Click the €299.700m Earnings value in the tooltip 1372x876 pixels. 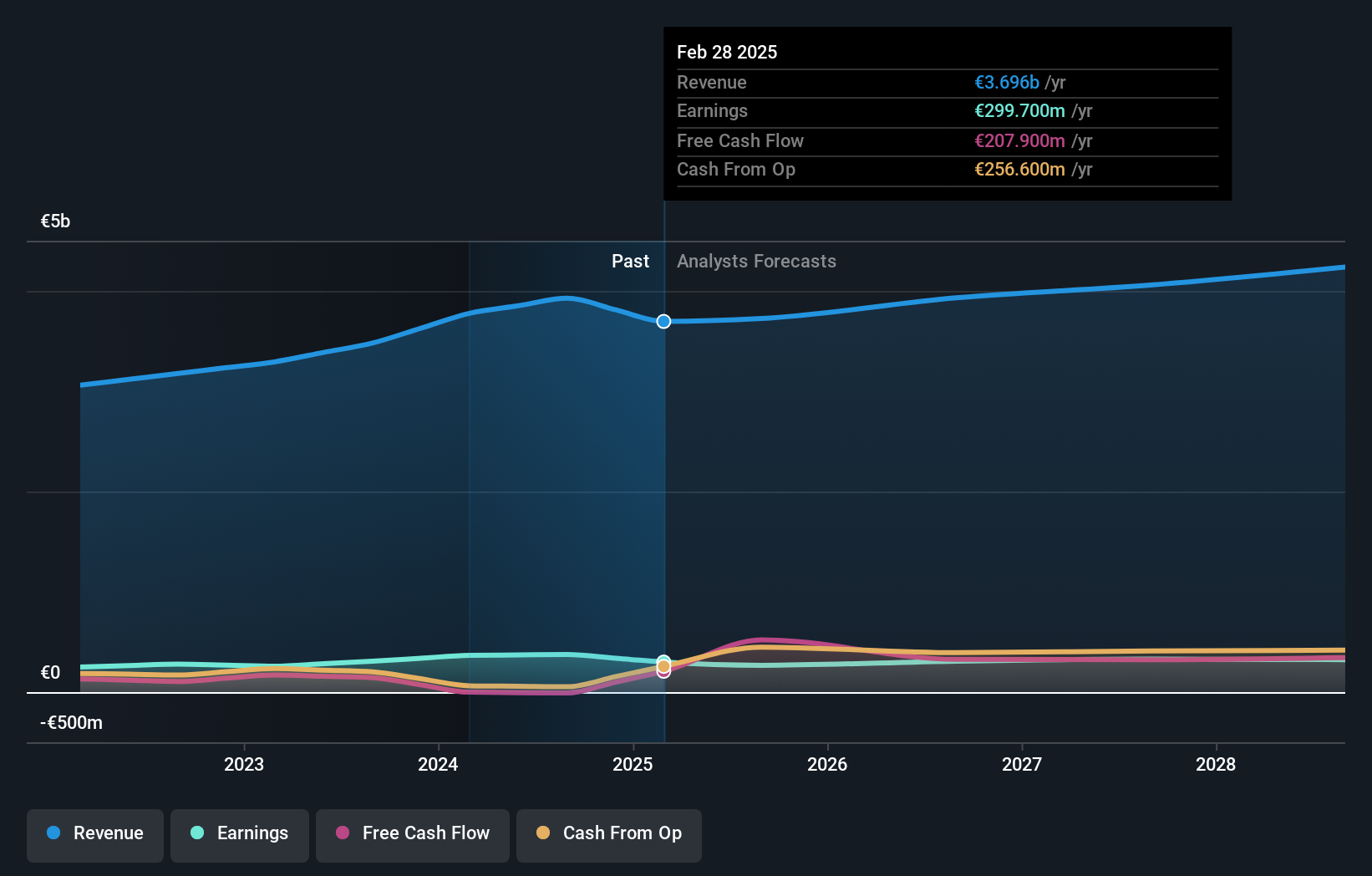1020,110
